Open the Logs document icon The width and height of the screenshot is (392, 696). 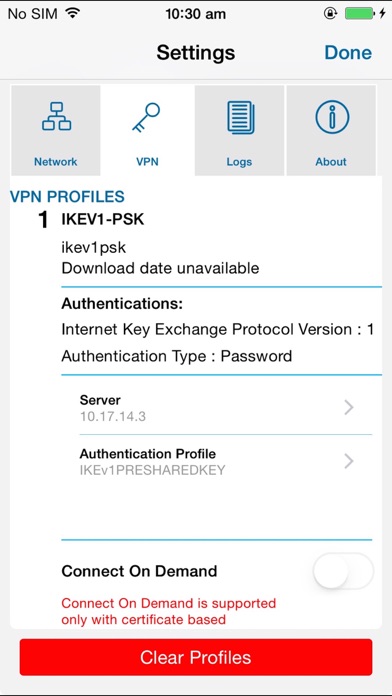[x=241, y=117]
